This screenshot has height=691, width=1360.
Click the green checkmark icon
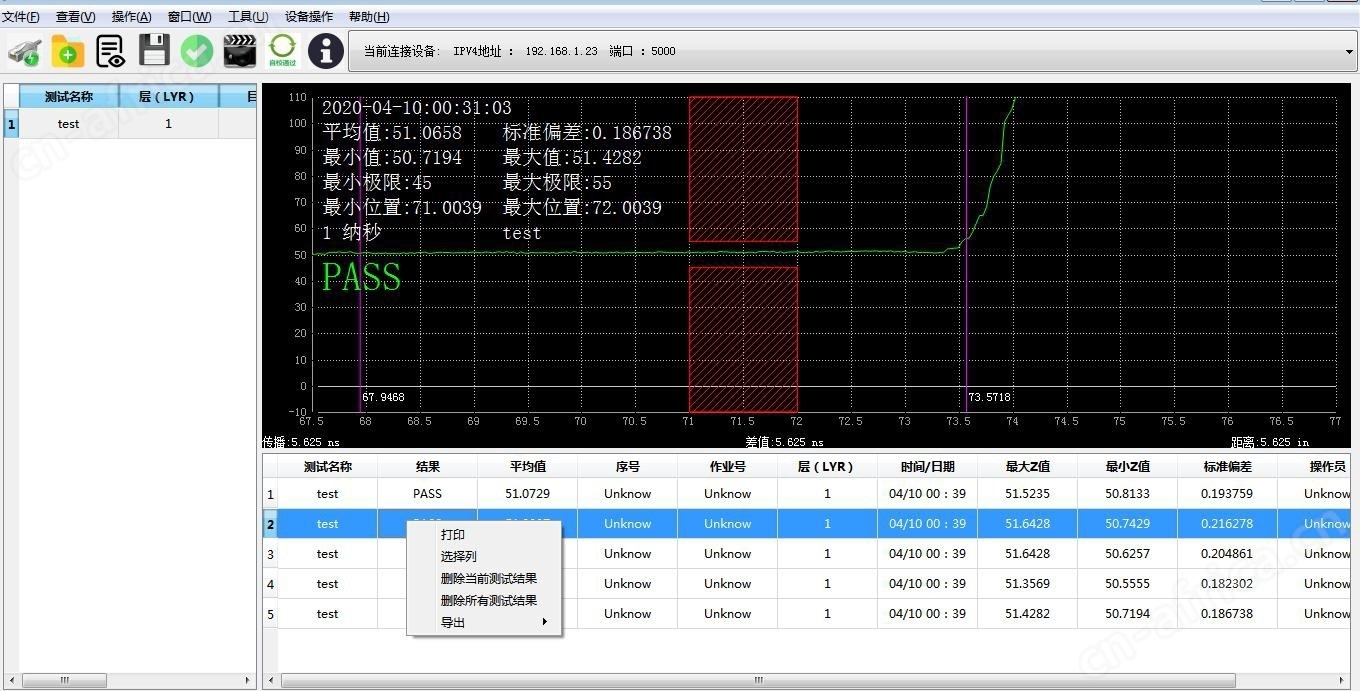pyautogui.click(x=197, y=50)
